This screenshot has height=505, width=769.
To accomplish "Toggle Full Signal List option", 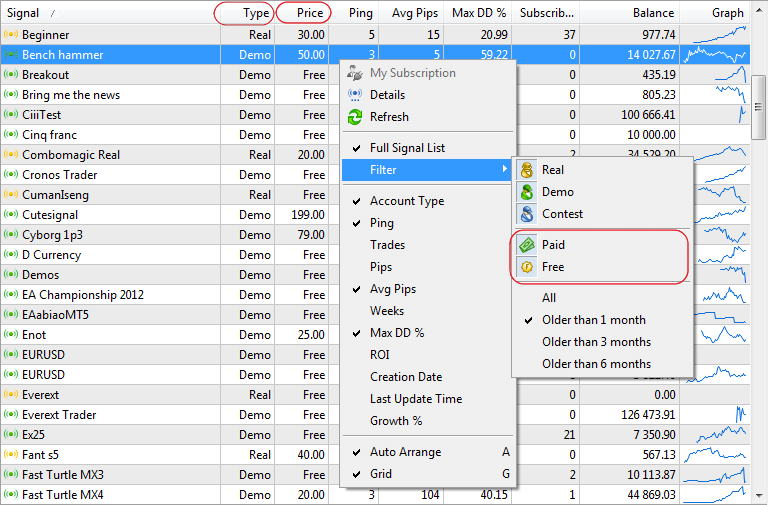I will (428, 148).
